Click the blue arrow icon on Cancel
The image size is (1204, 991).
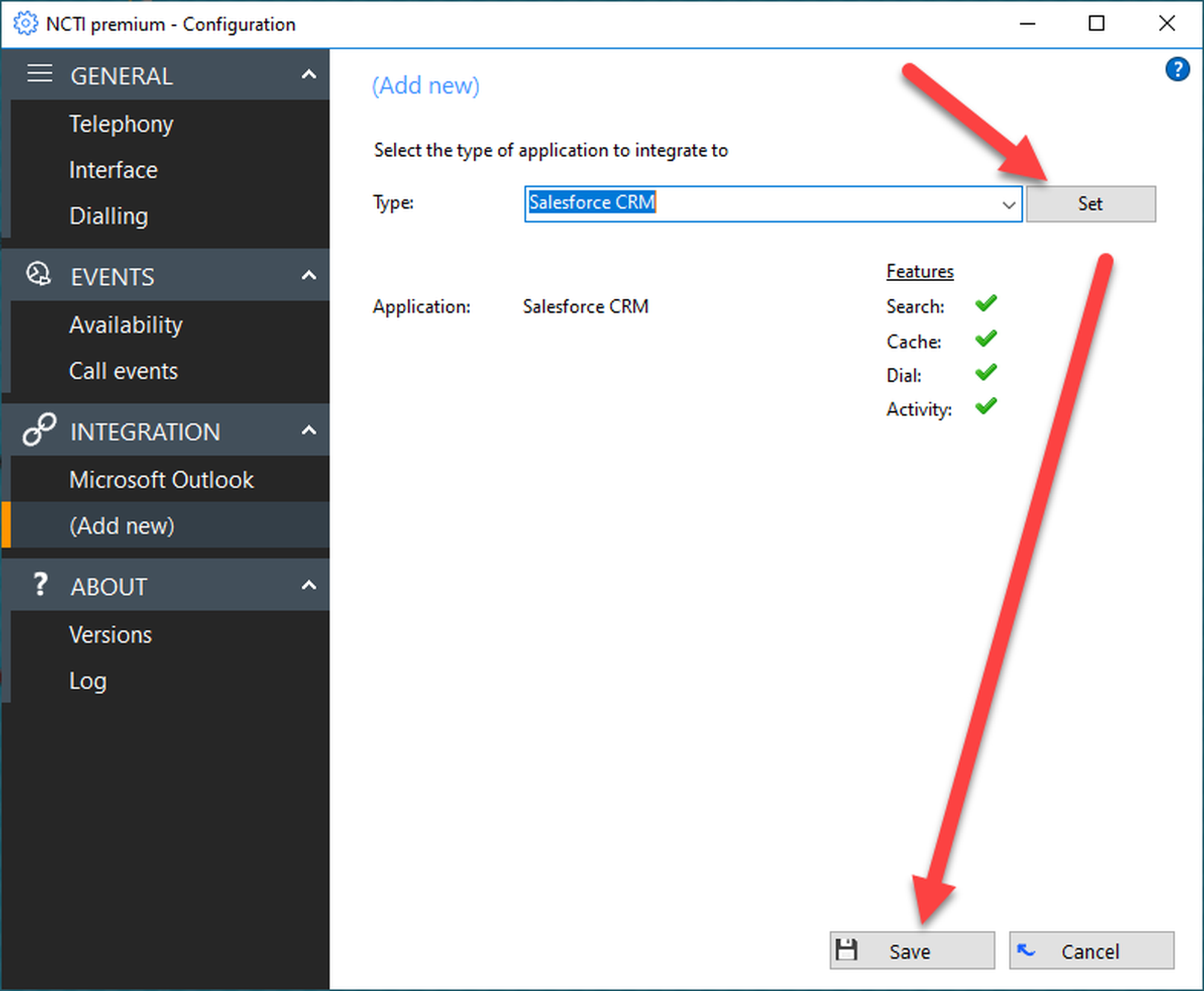[1026, 950]
